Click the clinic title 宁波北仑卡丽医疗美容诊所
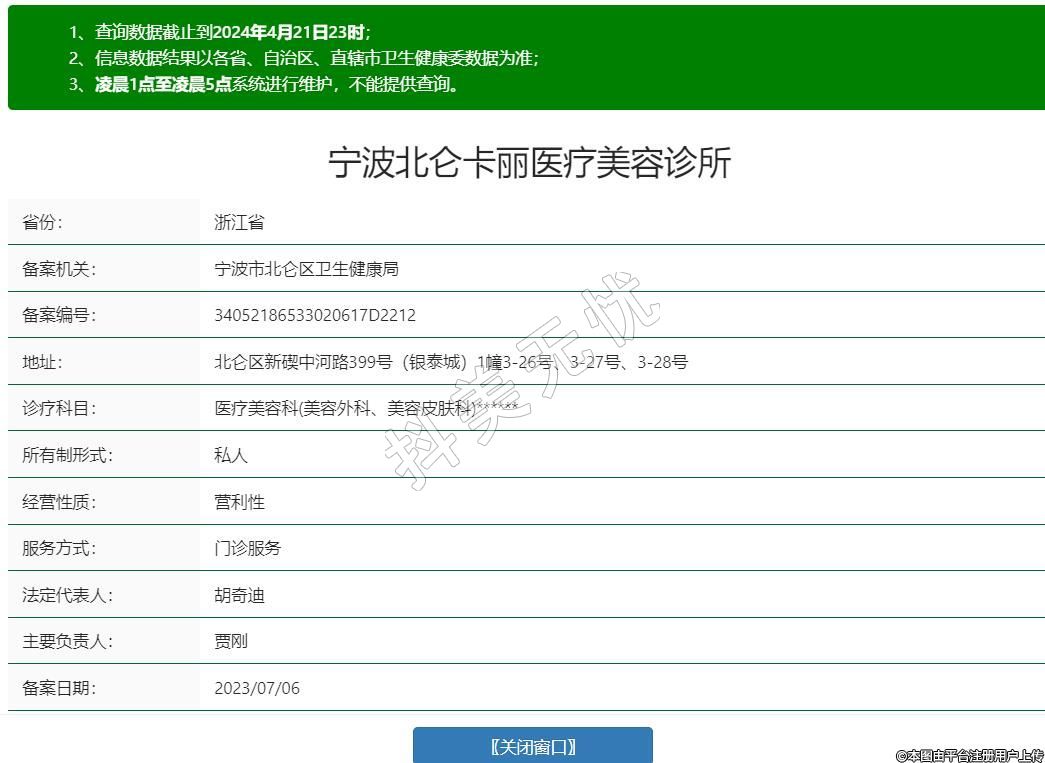The width and height of the screenshot is (1045, 763). [x=529, y=163]
